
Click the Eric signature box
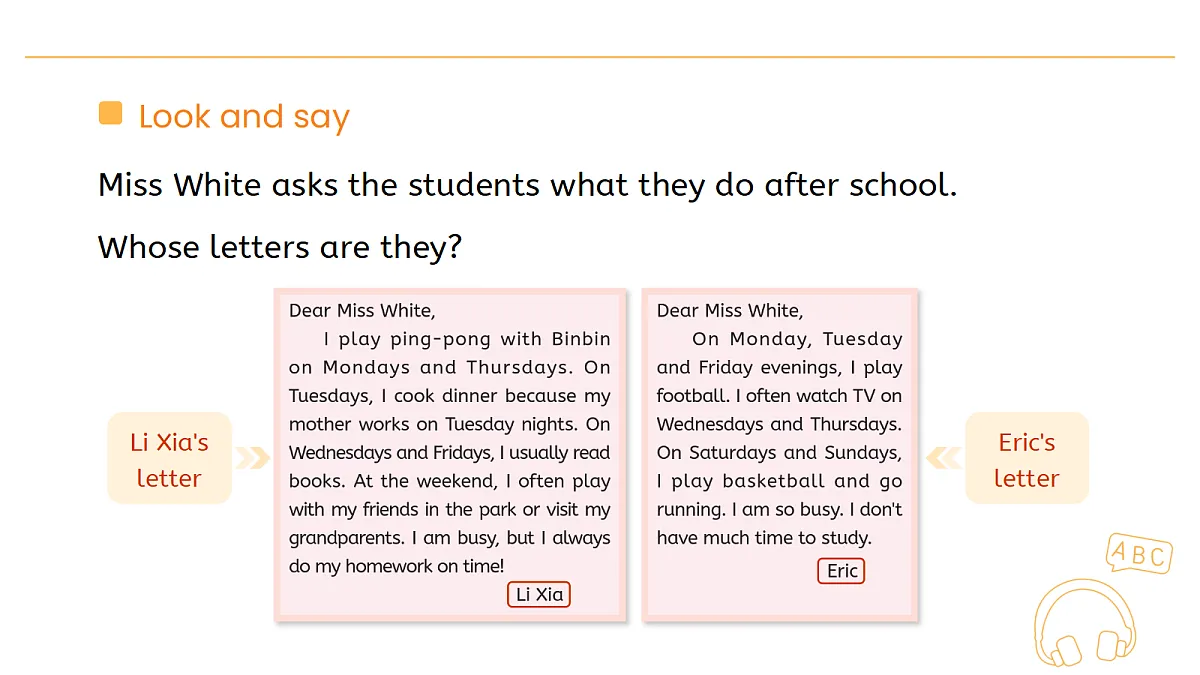pyautogui.click(x=842, y=571)
